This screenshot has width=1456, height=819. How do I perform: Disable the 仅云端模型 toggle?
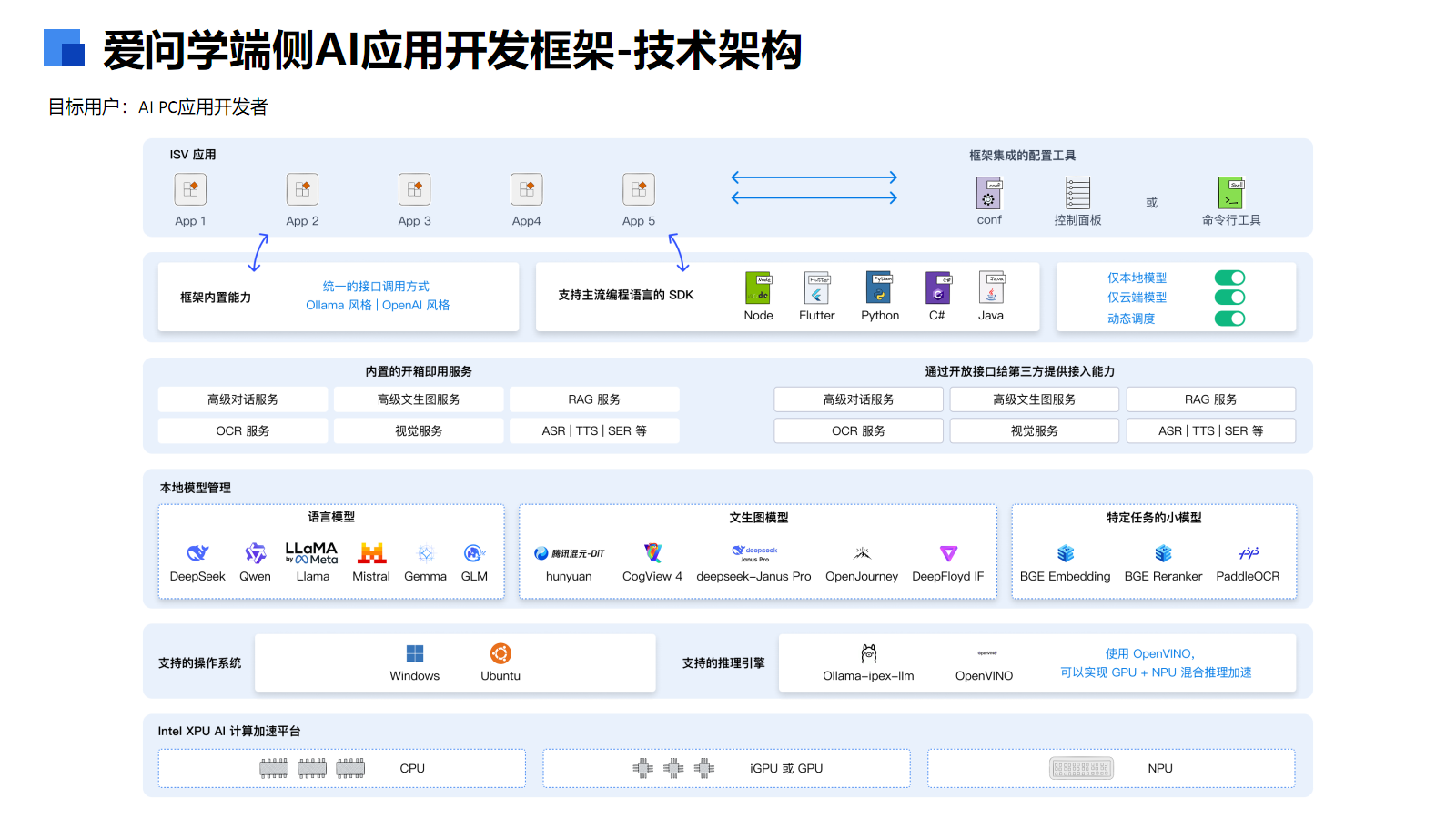pos(1229,298)
